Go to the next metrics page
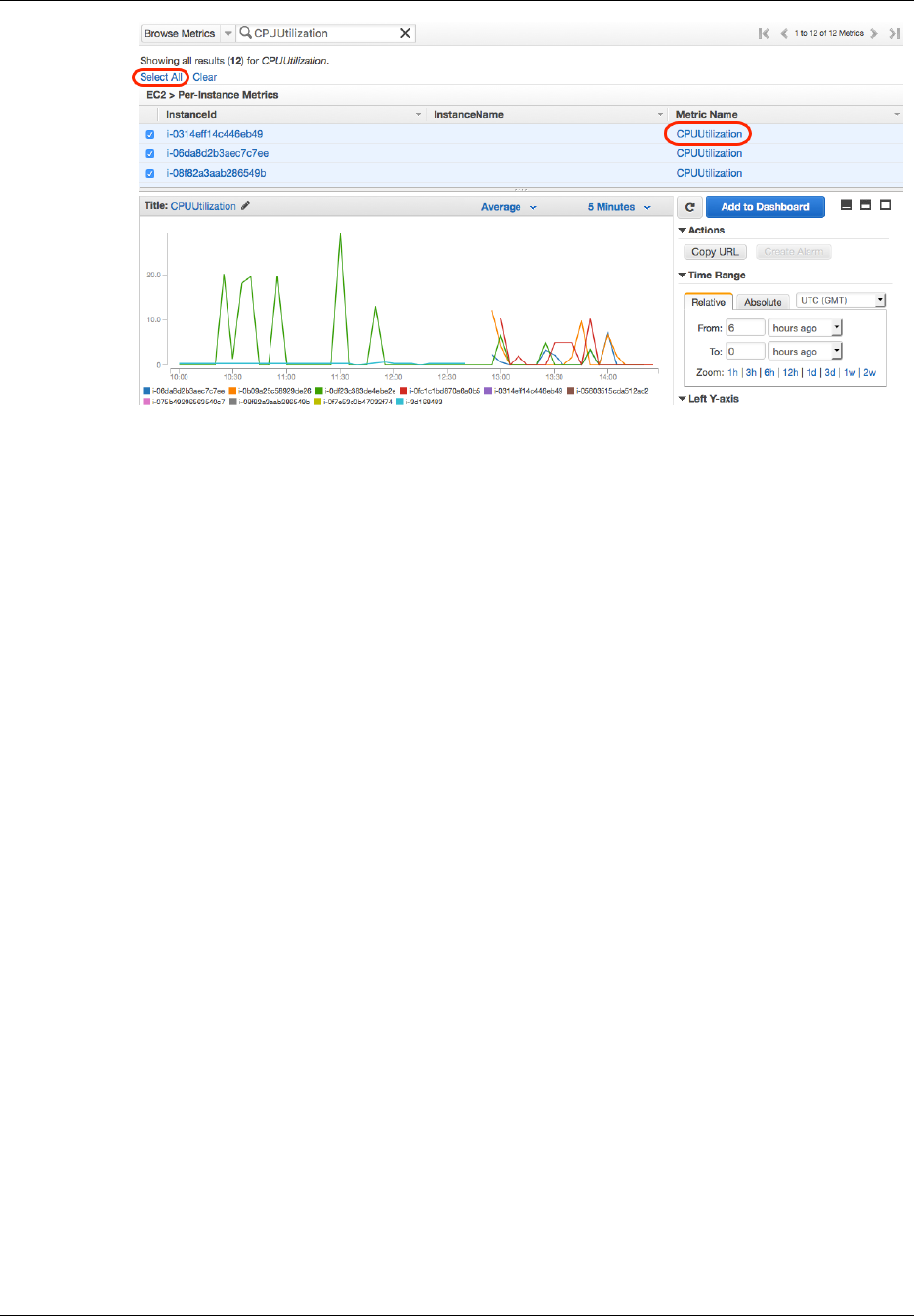Image resolution: width=914 pixels, height=1316 pixels. (874, 33)
